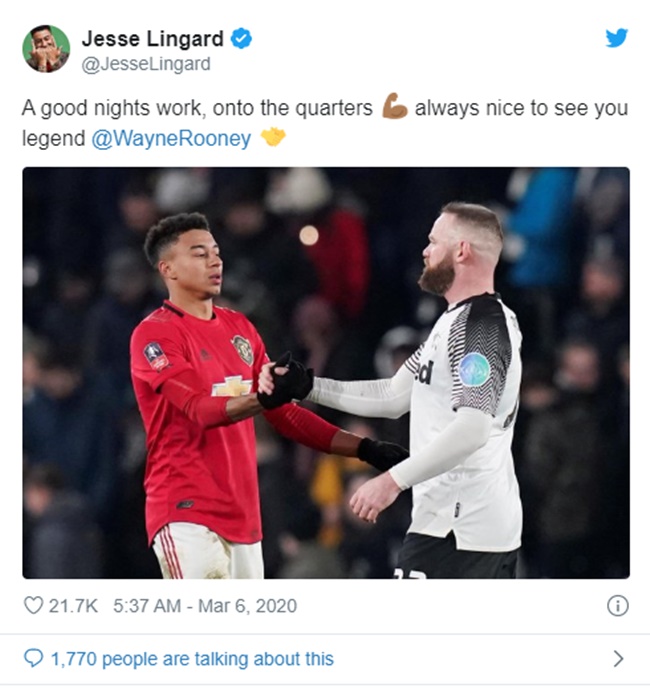Open the @WayneRooney mention link
650x688 pixels.
(171, 139)
